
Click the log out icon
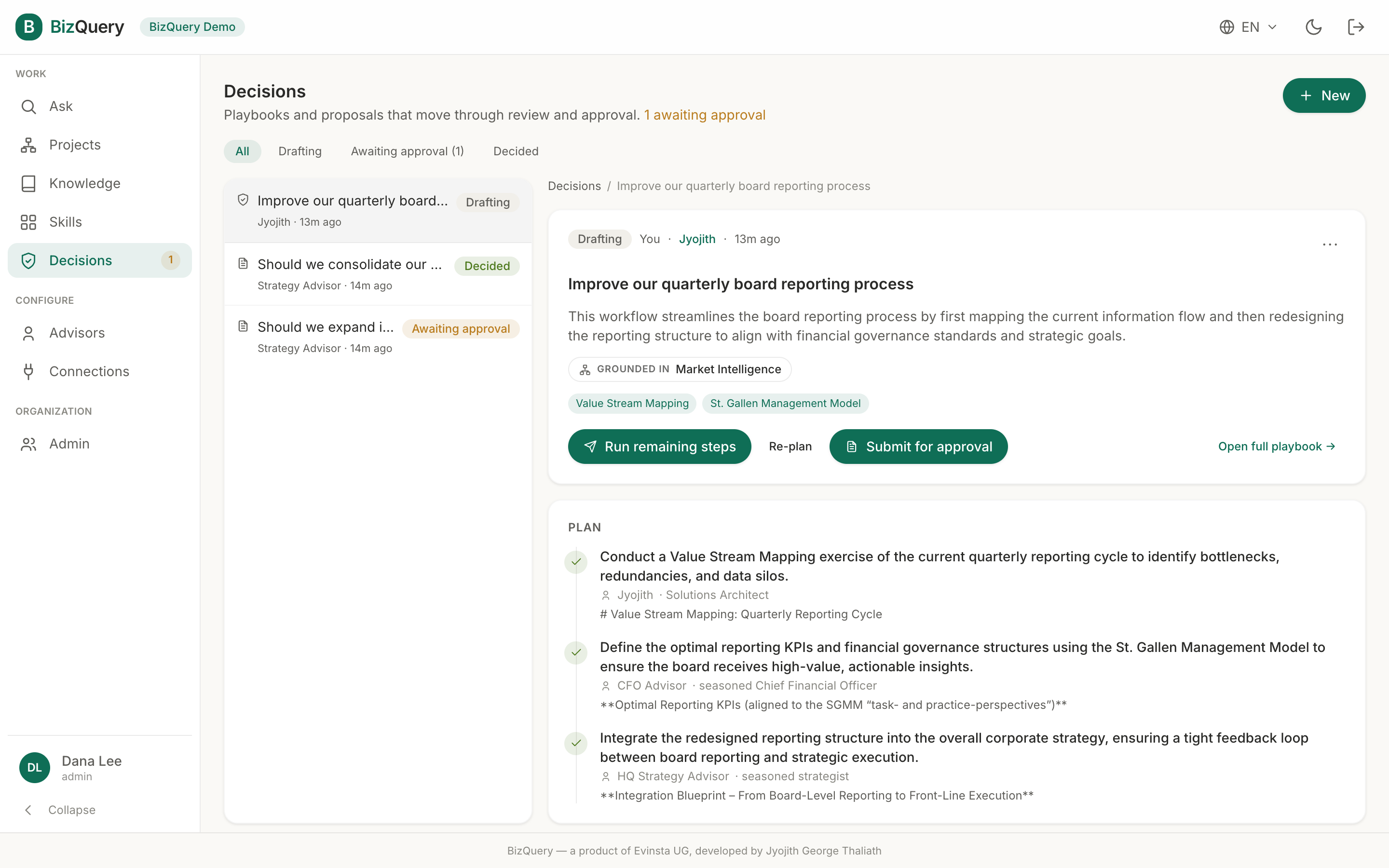click(1356, 27)
